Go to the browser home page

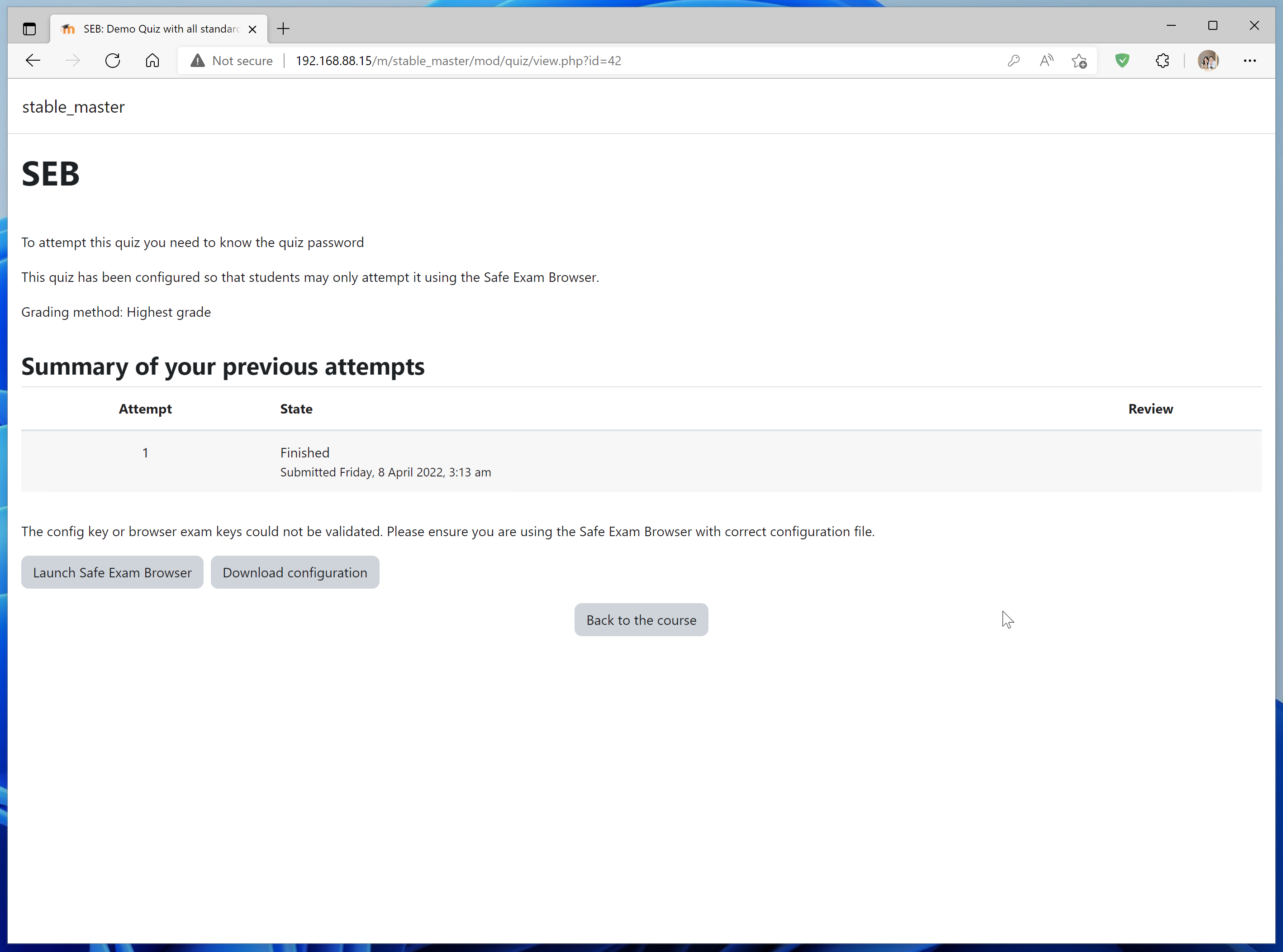click(x=152, y=61)
